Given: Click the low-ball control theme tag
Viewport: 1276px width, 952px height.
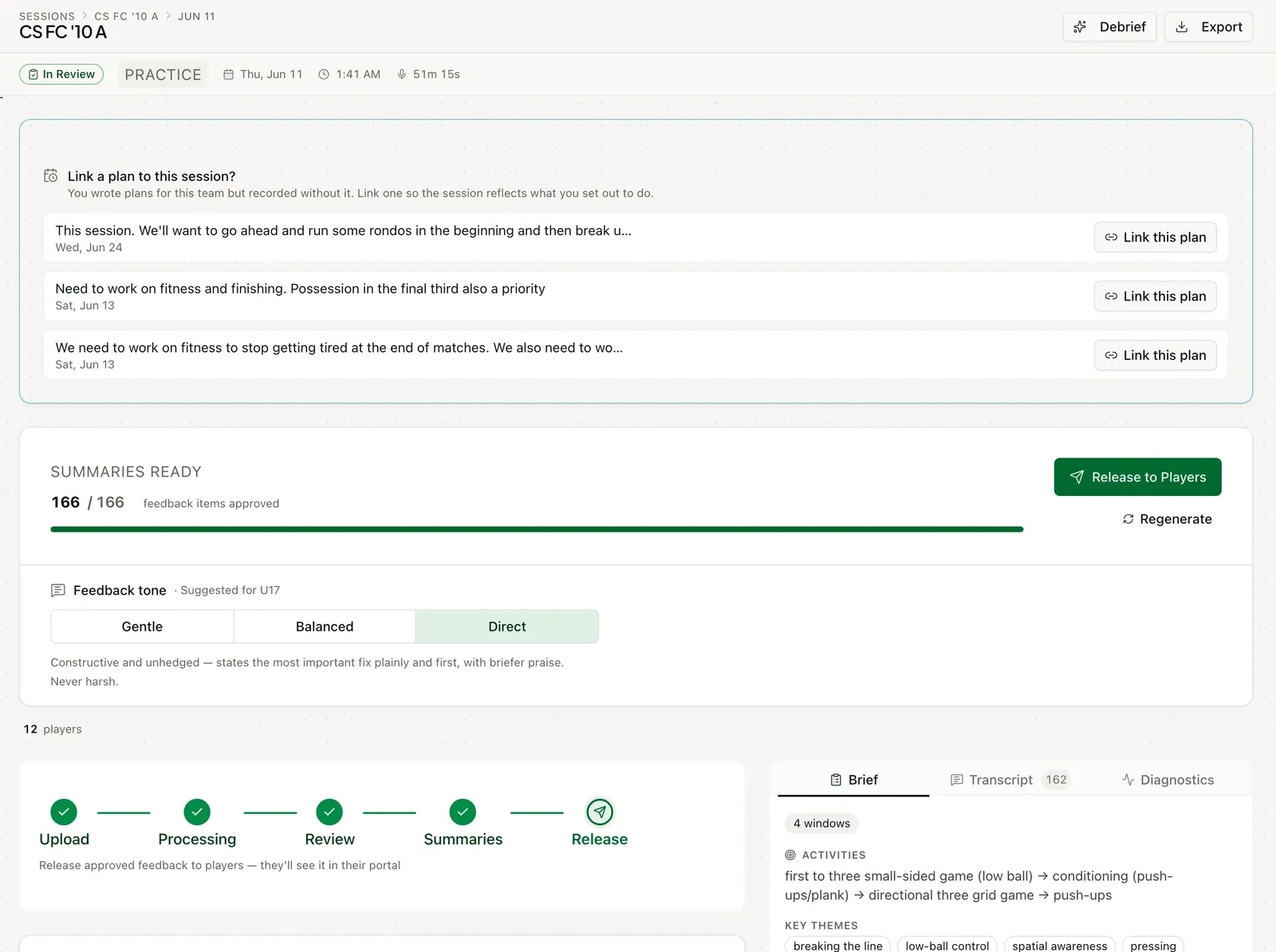Looking at the screenshot, I should (947, 946).
